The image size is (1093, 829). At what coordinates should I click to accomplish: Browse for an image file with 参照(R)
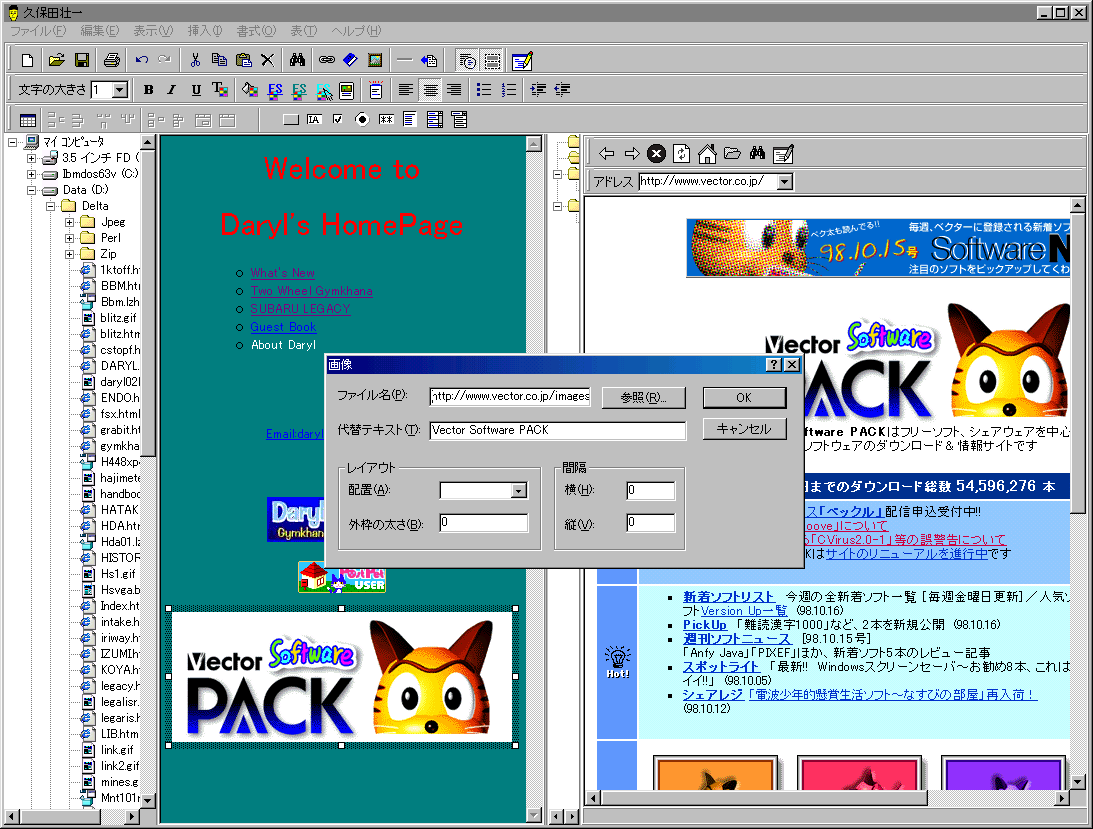pyautogui.click(x=643, y=397)
